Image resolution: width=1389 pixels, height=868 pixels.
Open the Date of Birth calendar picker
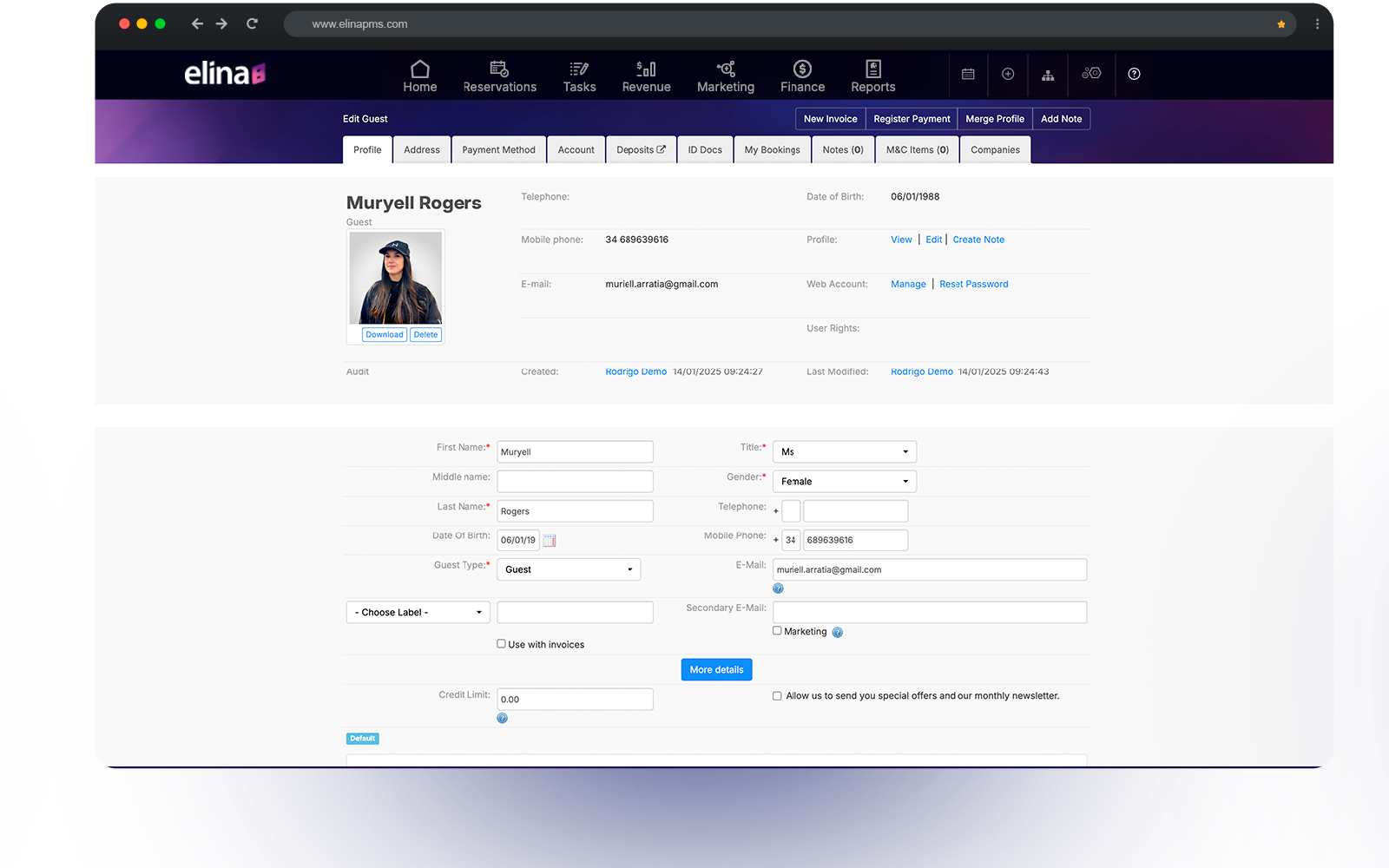click(x=550, y=540)
